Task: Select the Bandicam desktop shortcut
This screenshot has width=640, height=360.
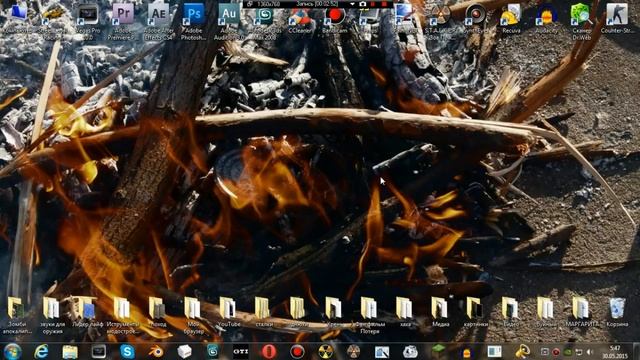Action: 335,20
